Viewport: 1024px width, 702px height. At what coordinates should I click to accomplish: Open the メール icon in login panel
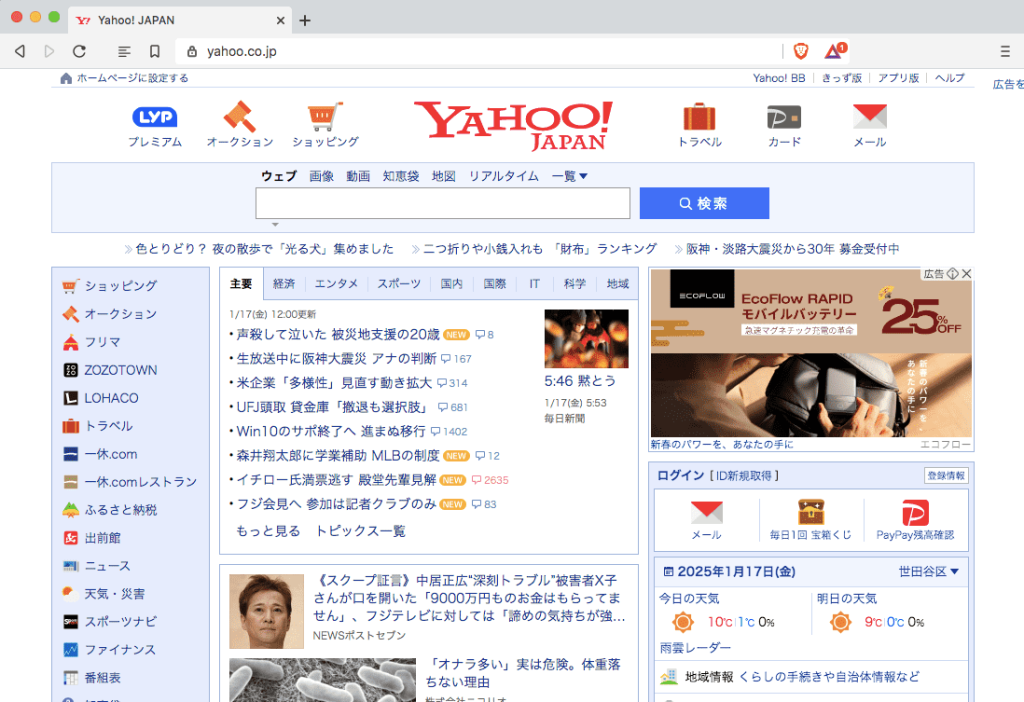click(707, 513)
